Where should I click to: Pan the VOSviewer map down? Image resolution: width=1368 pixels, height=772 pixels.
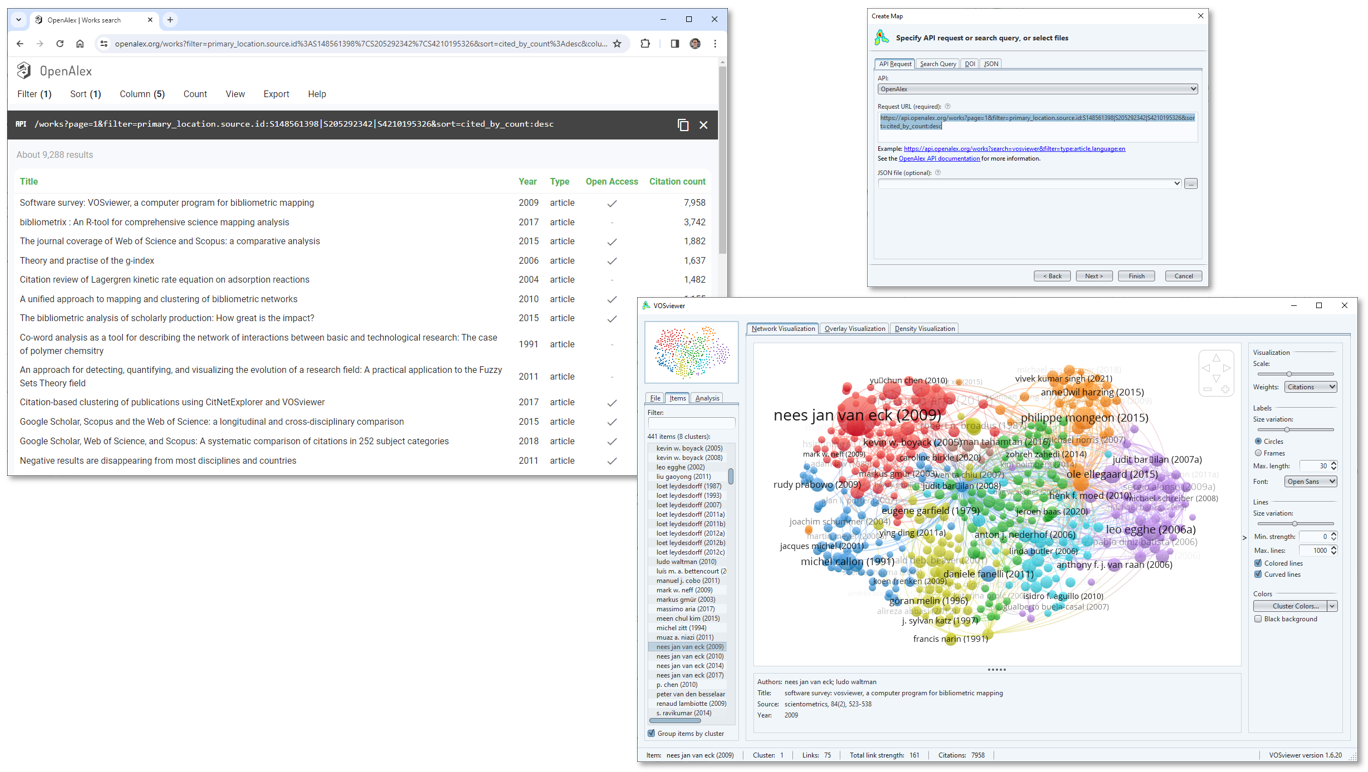tap(1216, 378)
